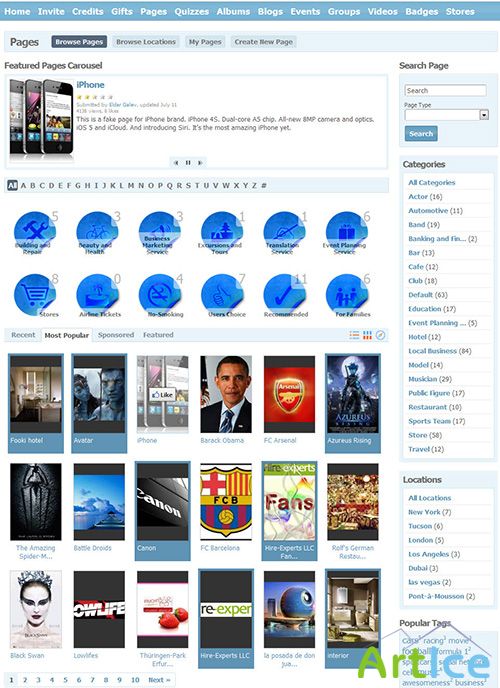500x688 pixels.
Task: Select the All alphabet filter
Action: pos(12,186)
